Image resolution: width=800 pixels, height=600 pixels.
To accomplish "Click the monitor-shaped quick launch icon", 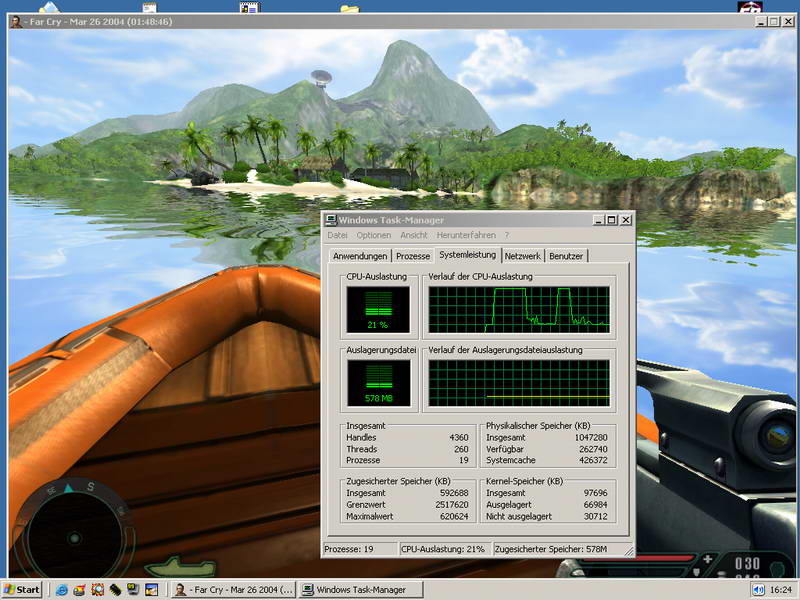I will point(133,590).
